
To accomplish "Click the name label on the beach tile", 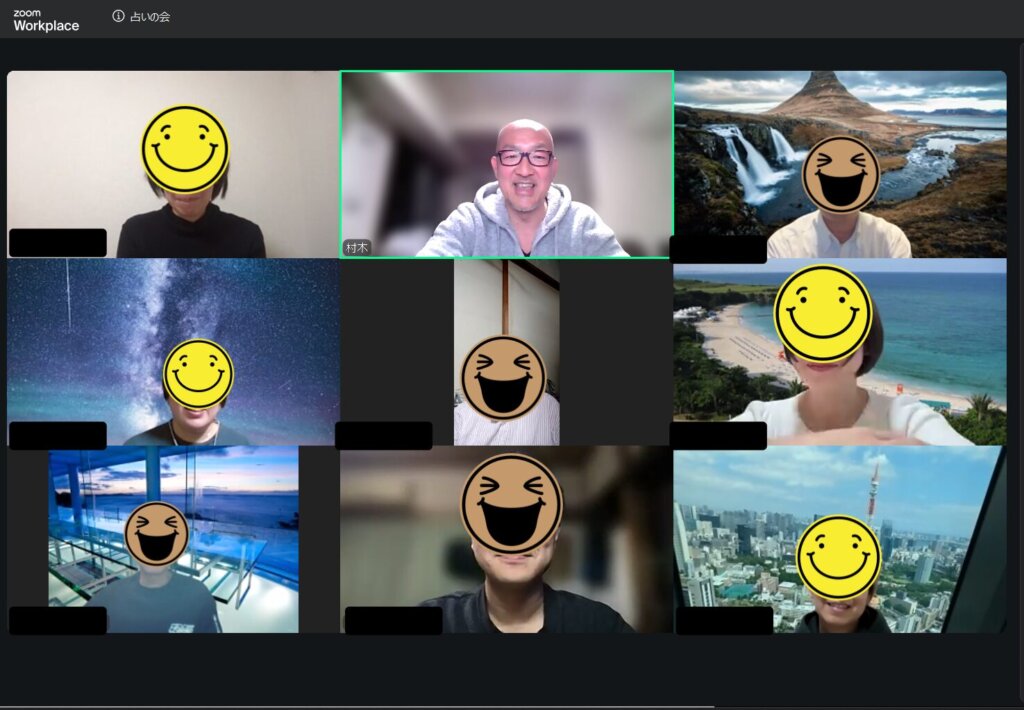I will (x=718, y=436).
